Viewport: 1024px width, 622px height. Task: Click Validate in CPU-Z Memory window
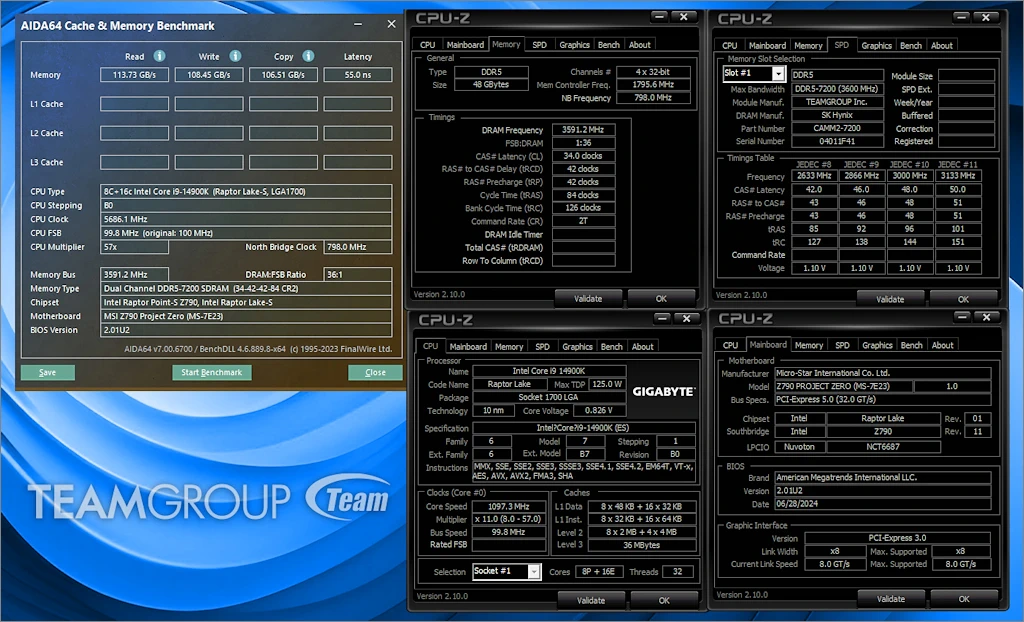[588, 299]
